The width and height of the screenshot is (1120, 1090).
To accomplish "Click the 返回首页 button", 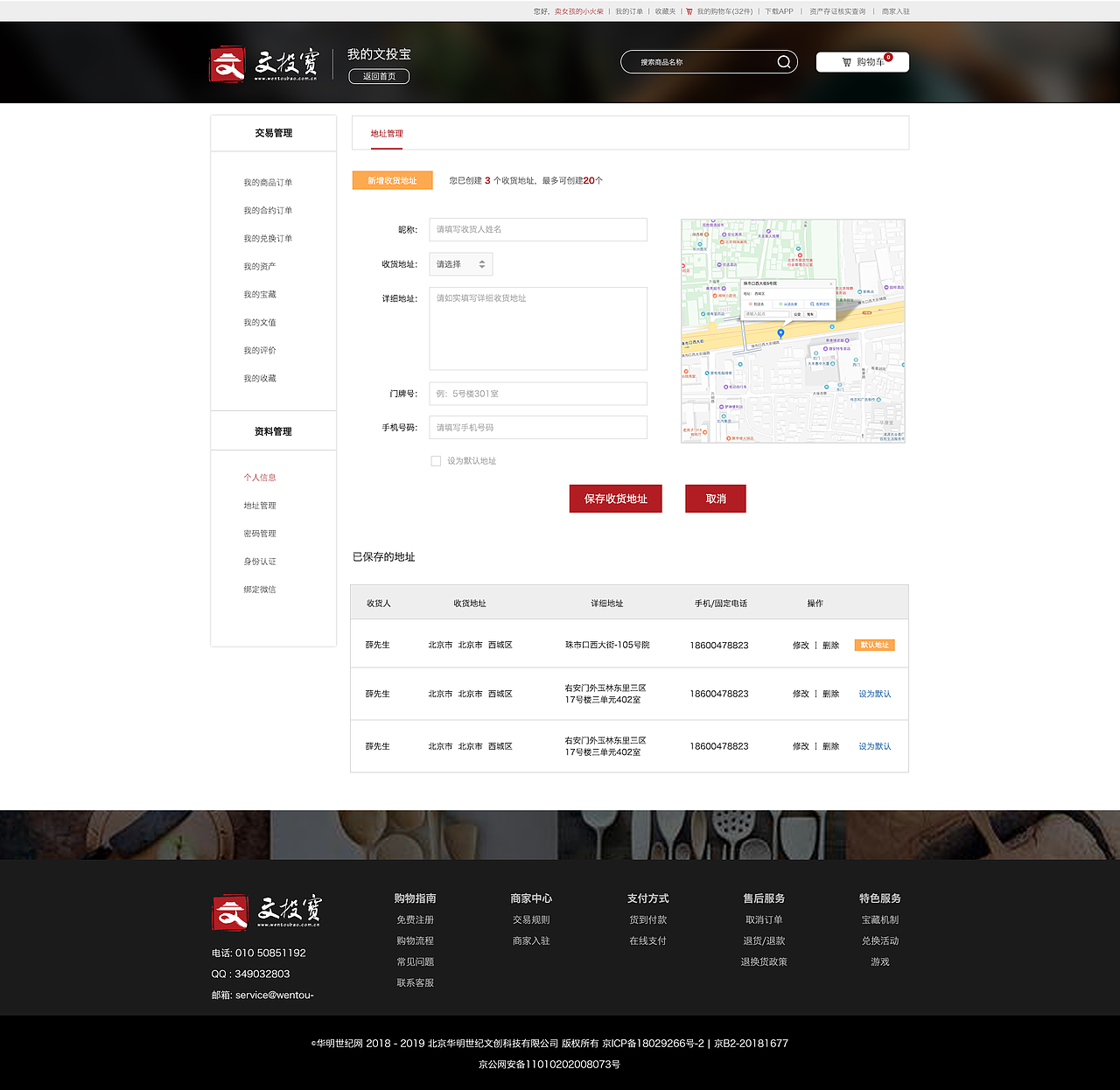I will click(x=379, y=76).
